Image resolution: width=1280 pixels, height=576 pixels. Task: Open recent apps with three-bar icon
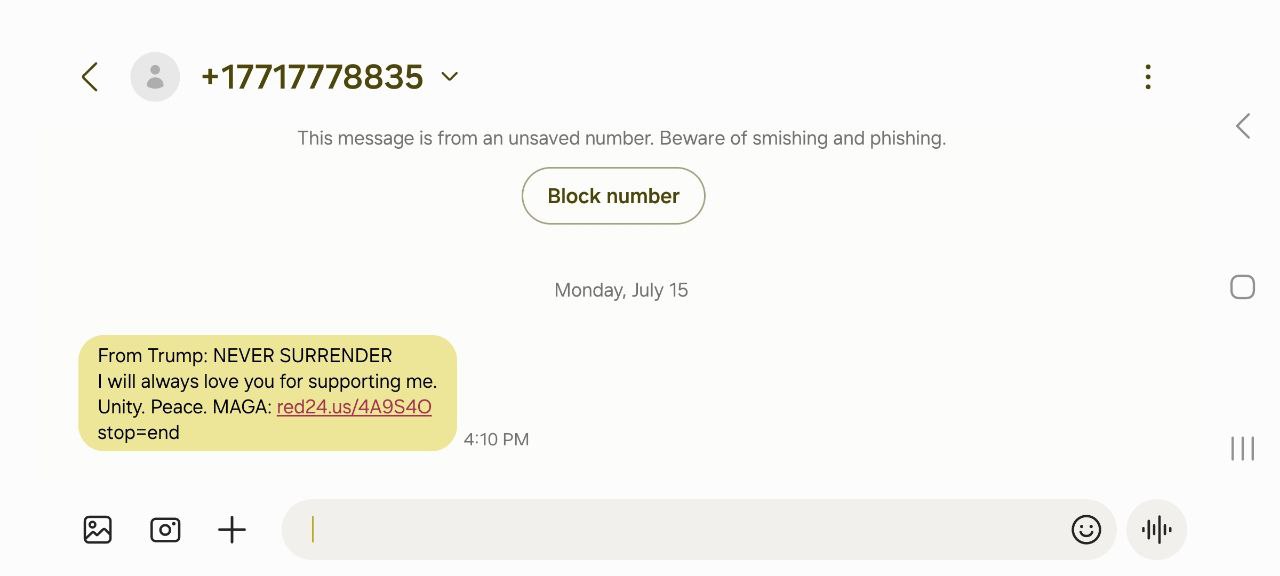1242,448
